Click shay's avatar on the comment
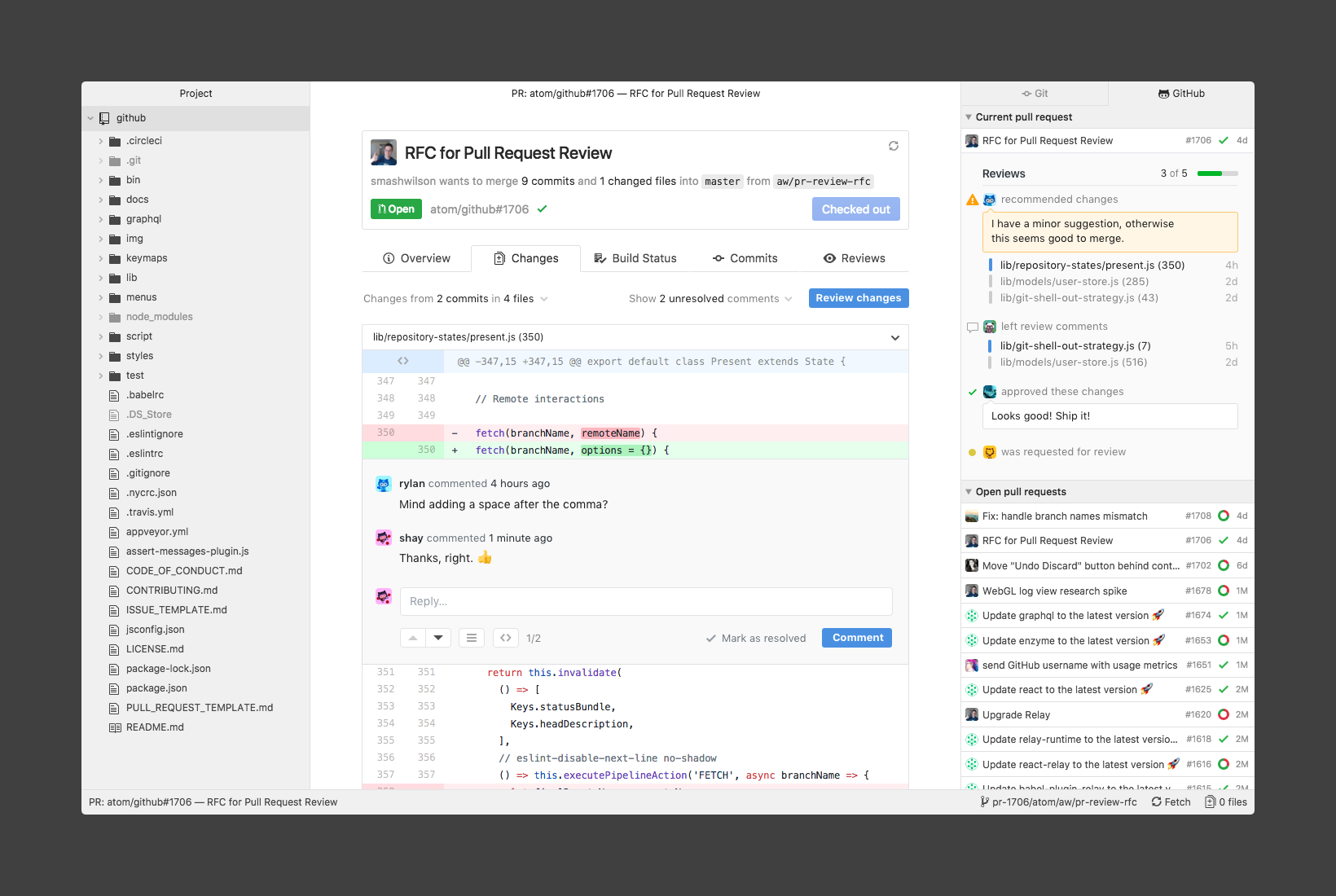This screenshot has height=896, width=1336. coord(384,538)
